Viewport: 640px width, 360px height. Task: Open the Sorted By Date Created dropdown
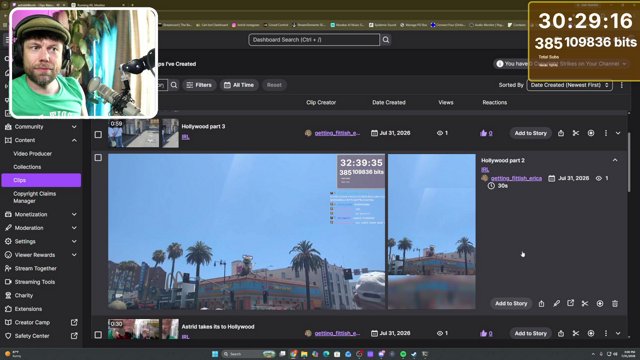coord(569,85)
